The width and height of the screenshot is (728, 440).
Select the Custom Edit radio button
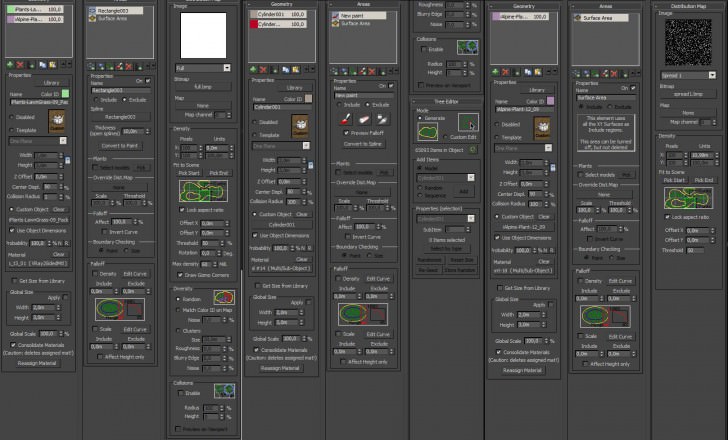(x=445, y=137)
